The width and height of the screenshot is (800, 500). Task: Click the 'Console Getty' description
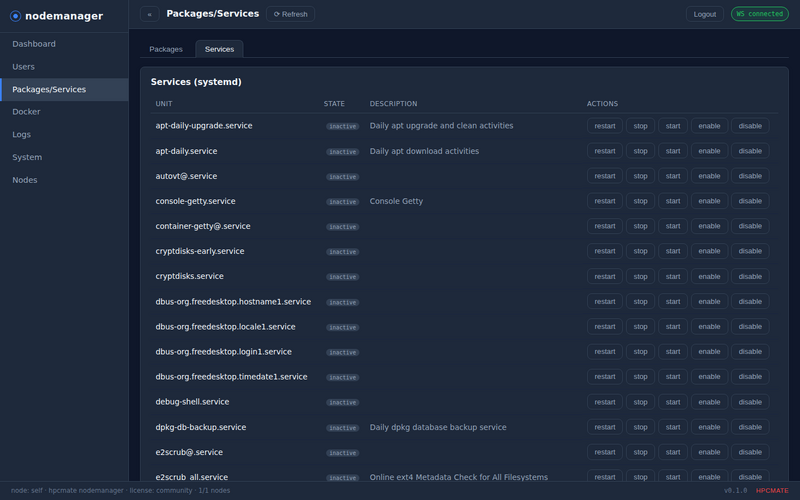[x=396, y=201]
